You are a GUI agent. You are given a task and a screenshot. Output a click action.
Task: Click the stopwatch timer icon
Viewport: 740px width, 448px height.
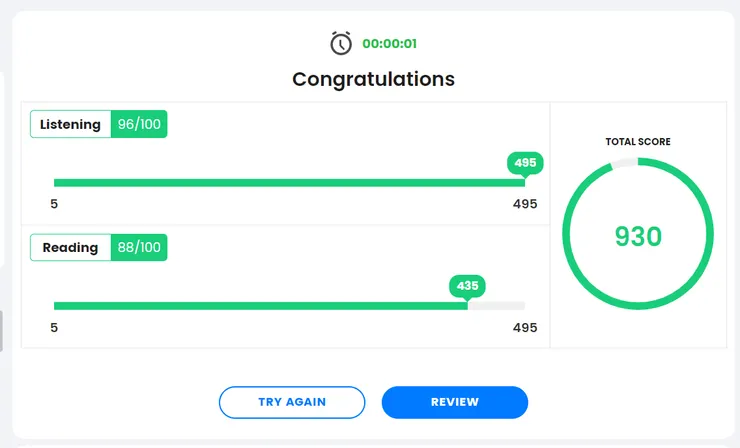(x=341, y=44)
